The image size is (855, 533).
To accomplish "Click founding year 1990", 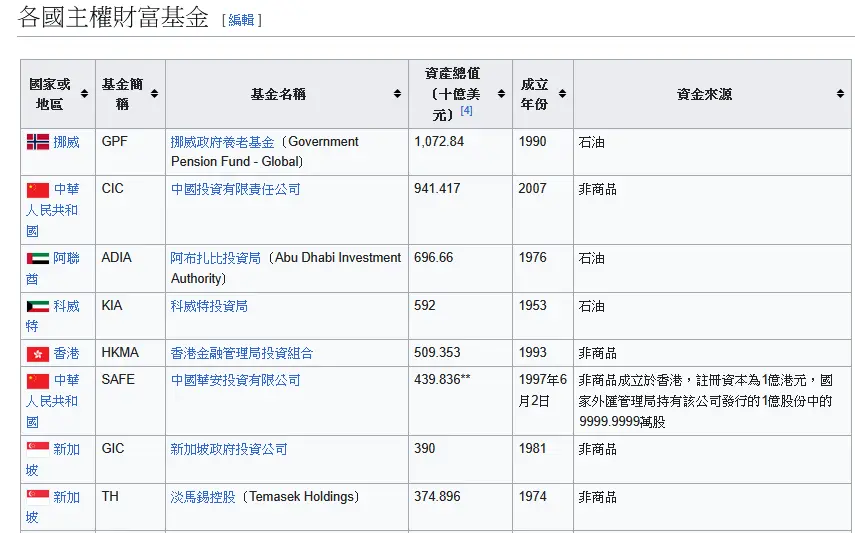I will pyautogui.click(x=532, y=142).
